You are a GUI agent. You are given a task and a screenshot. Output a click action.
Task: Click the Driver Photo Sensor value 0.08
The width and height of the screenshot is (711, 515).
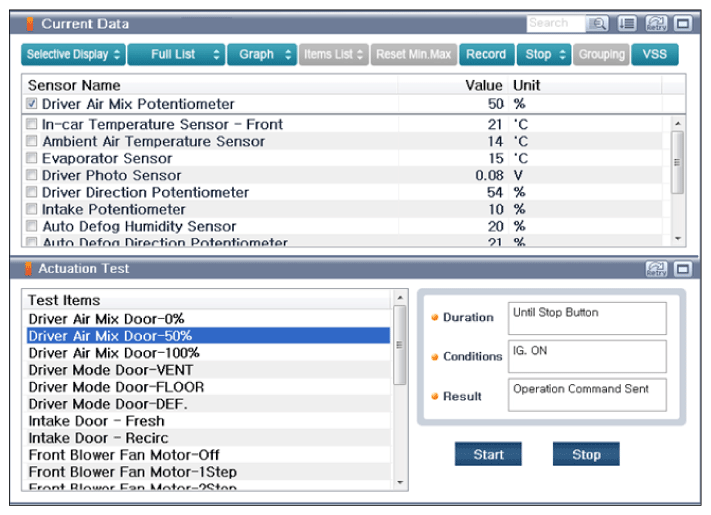pyautogui.click(x=489, y=175)
